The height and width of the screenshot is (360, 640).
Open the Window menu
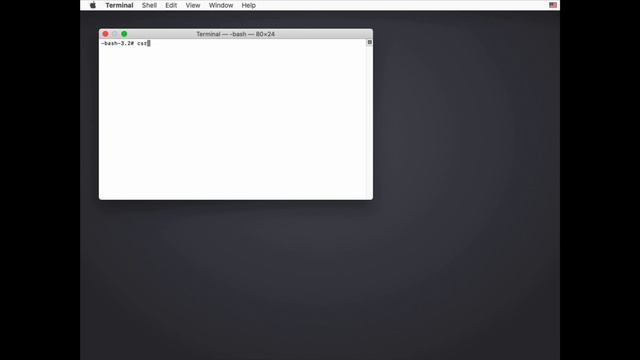coord(221,5)
